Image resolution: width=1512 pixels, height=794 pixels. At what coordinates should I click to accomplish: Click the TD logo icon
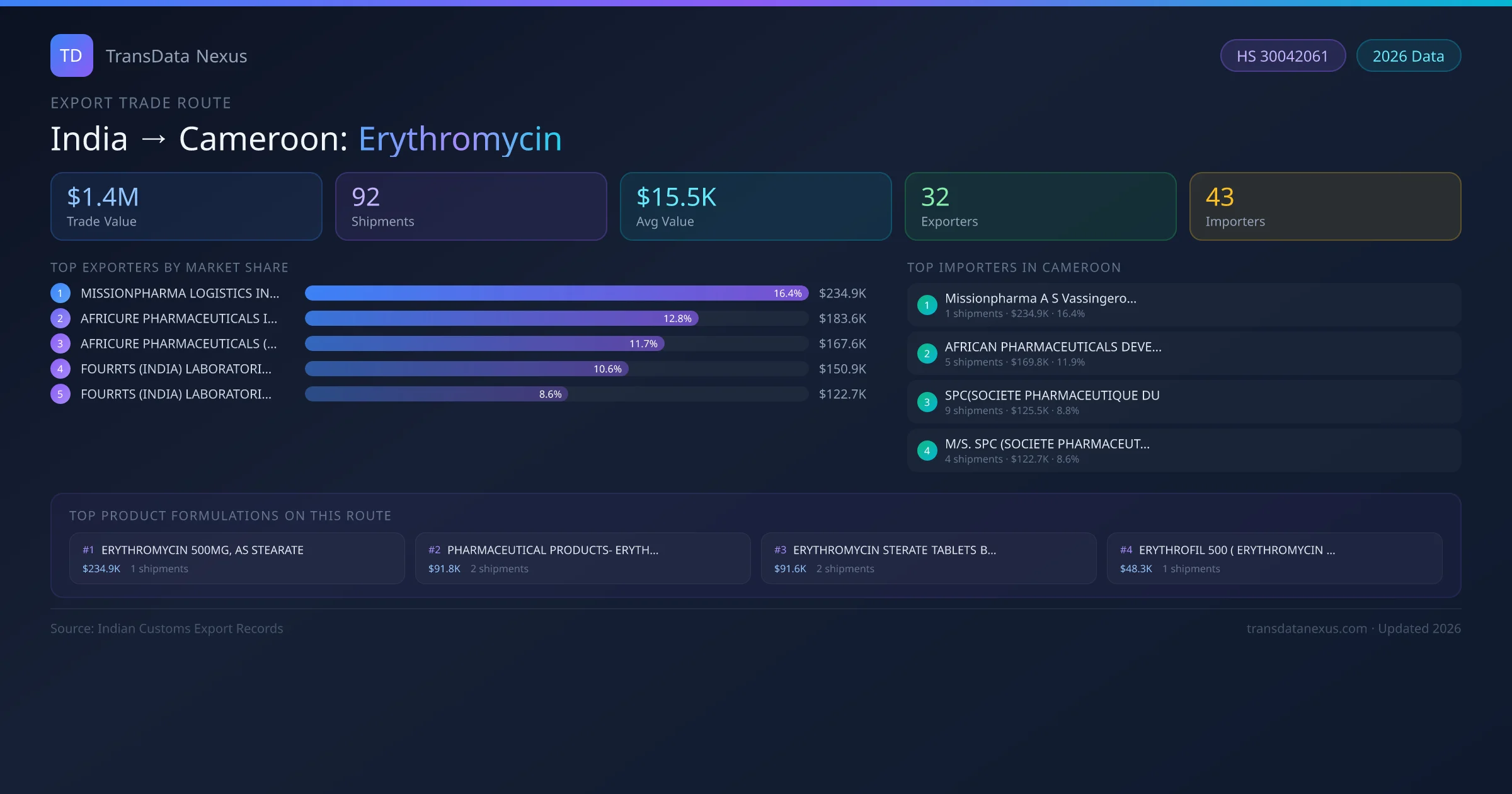click(x=71, y=55)
